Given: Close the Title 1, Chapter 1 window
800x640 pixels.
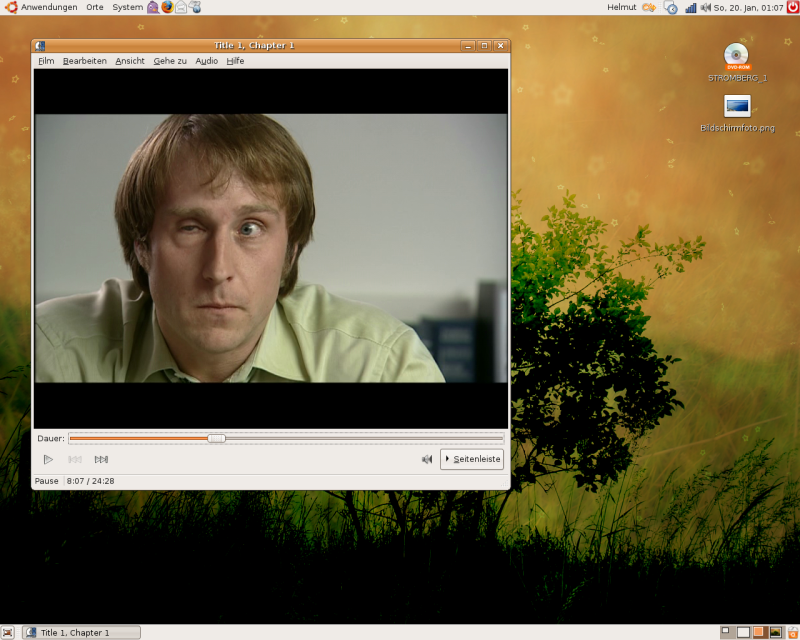Looking at the screenshot, I should [x=501, y=46].
